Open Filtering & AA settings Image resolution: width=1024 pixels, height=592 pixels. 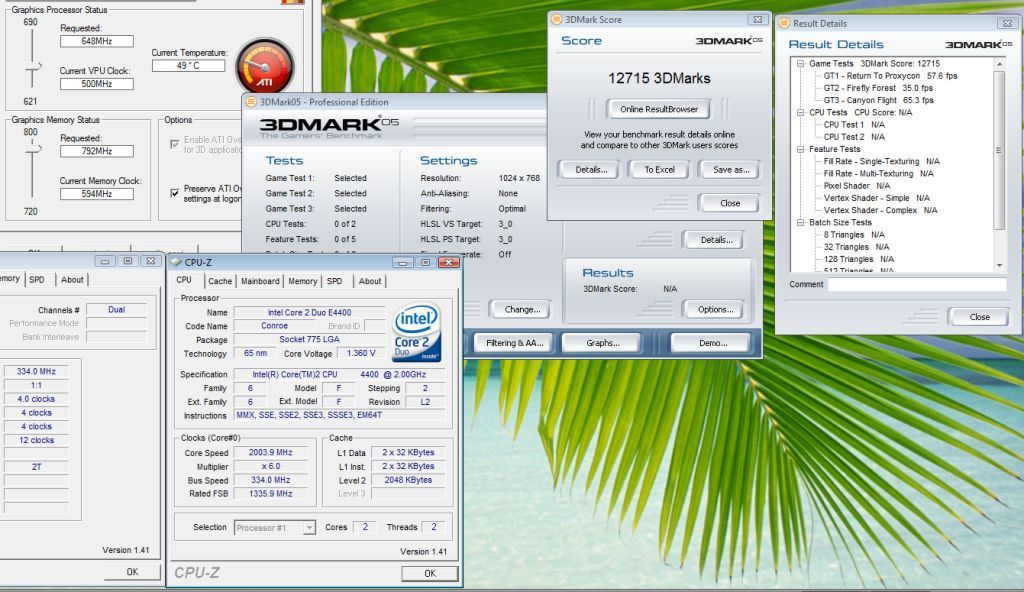514,342
